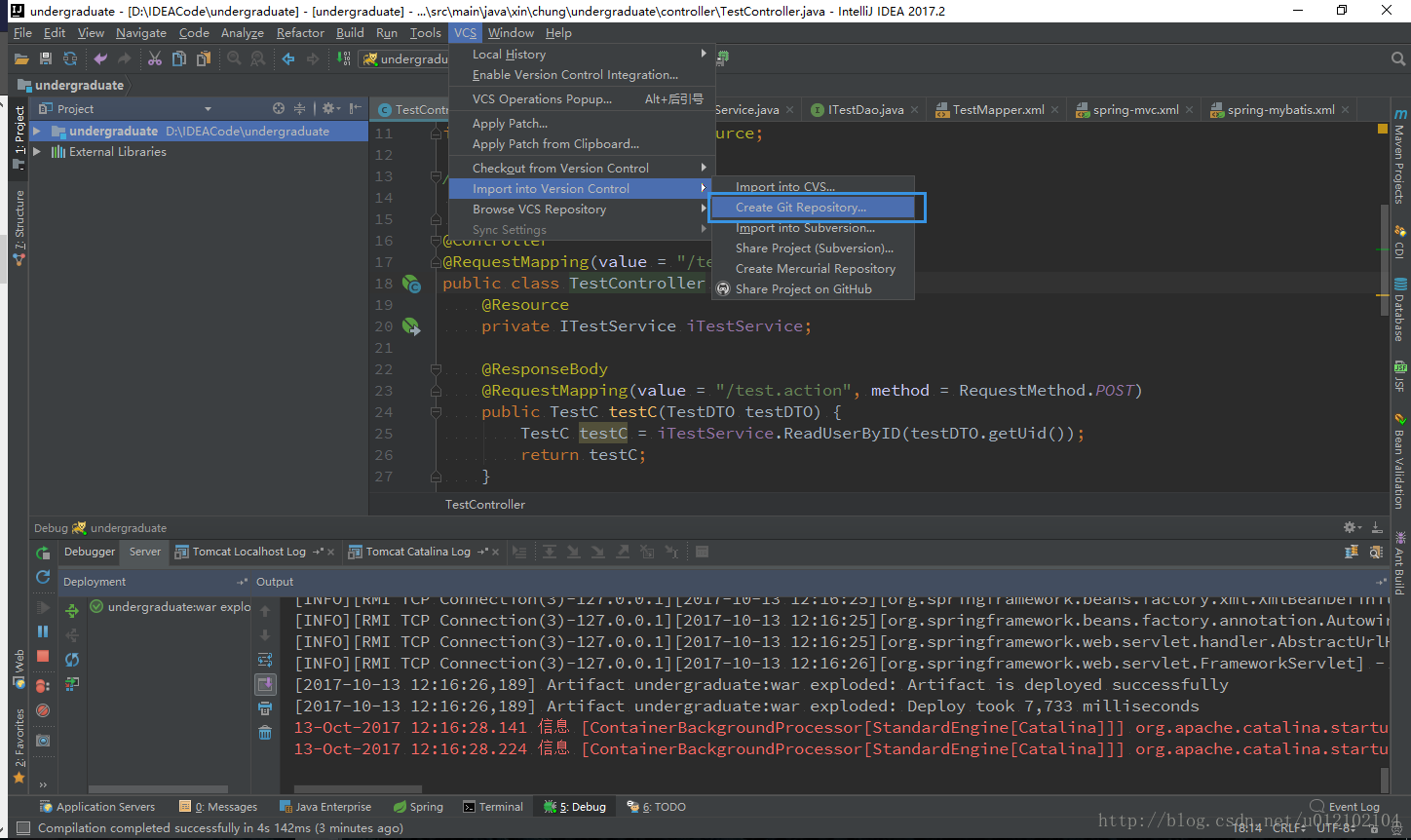Toggle the Structure side tool window
Image resolution: width=1411 pixels, height=840 pixels.
[x=19, y=228]
